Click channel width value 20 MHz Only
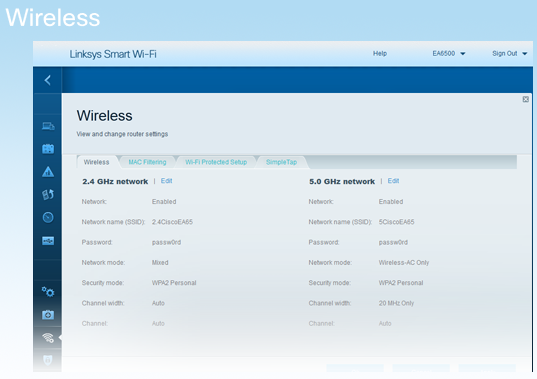This screenshot has height=379, width=537. (x=396, y=303)
